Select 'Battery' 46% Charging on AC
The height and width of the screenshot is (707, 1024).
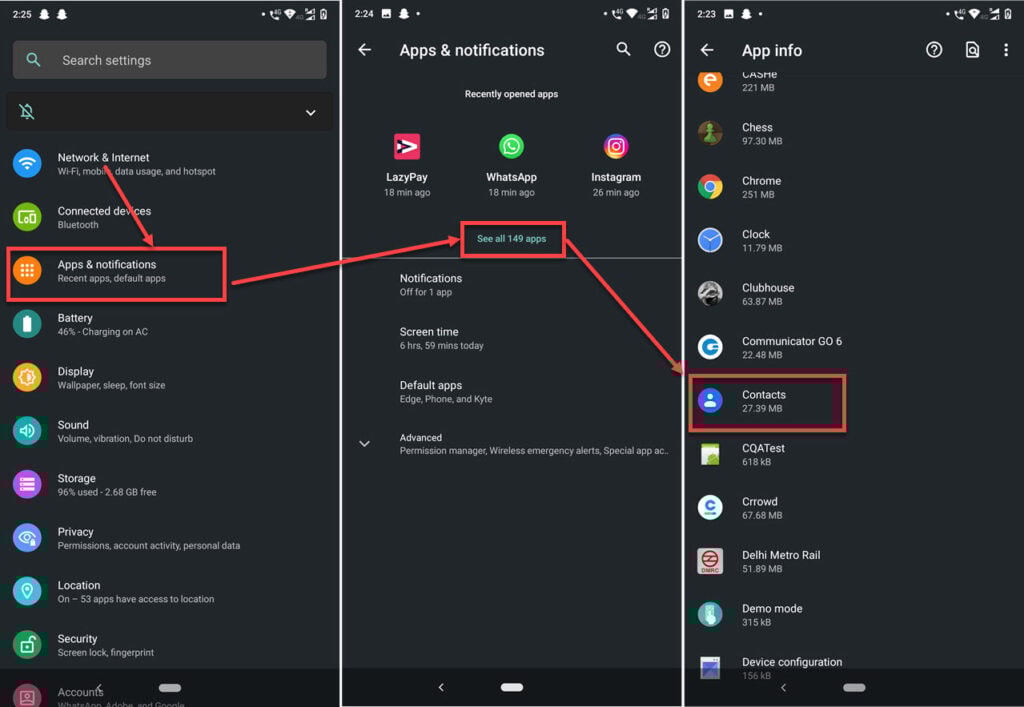(x=103, y=324)
